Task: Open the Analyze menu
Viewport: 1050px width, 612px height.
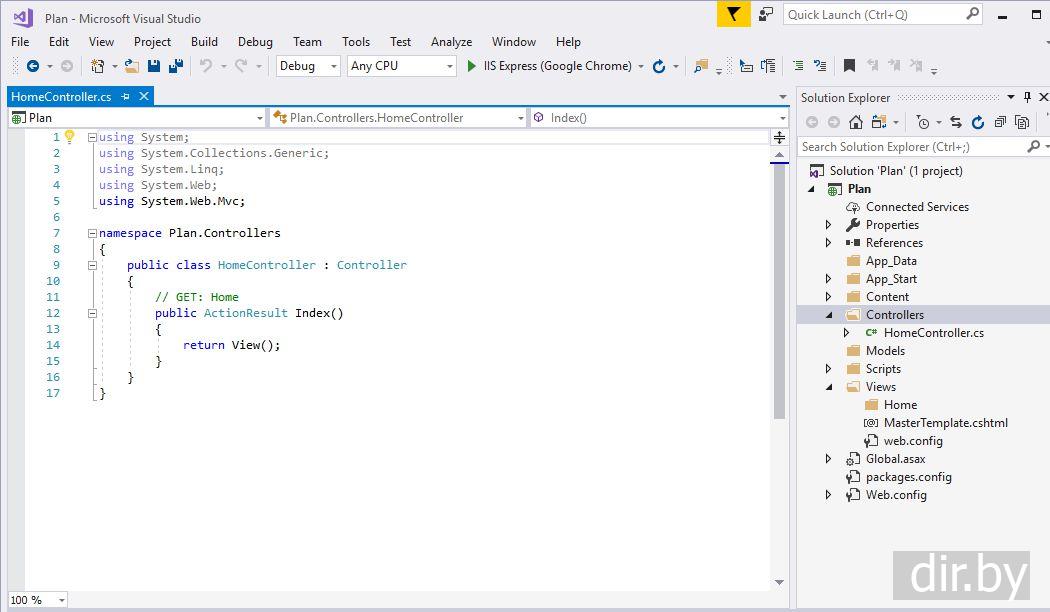Action: (451, 42)
